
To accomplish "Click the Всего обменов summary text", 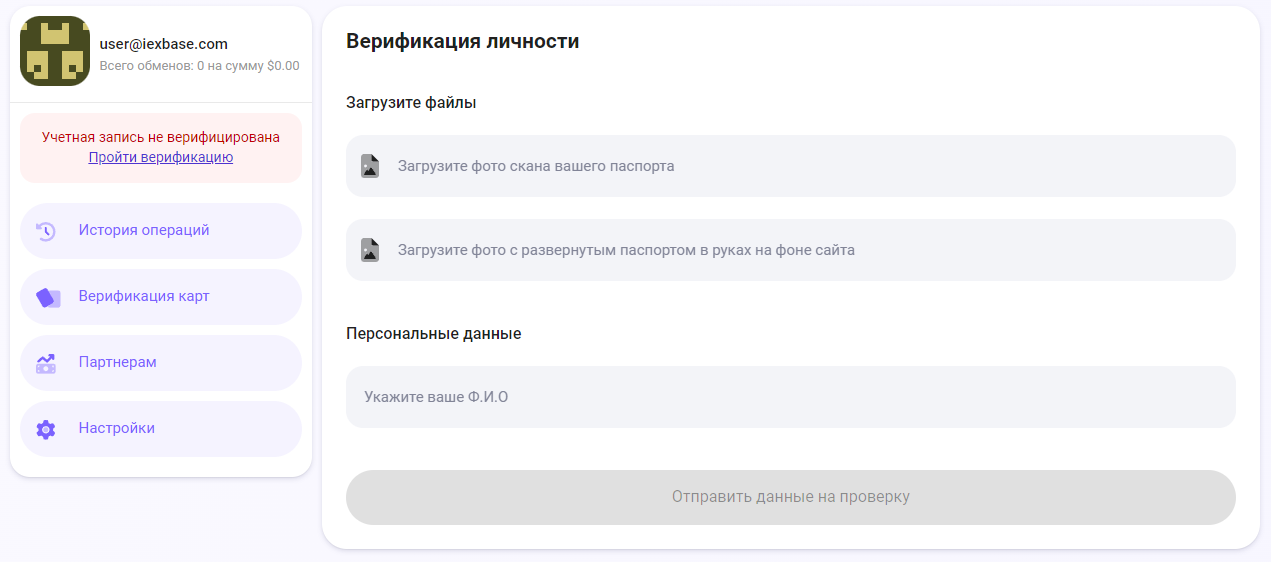I will point(199,66).
